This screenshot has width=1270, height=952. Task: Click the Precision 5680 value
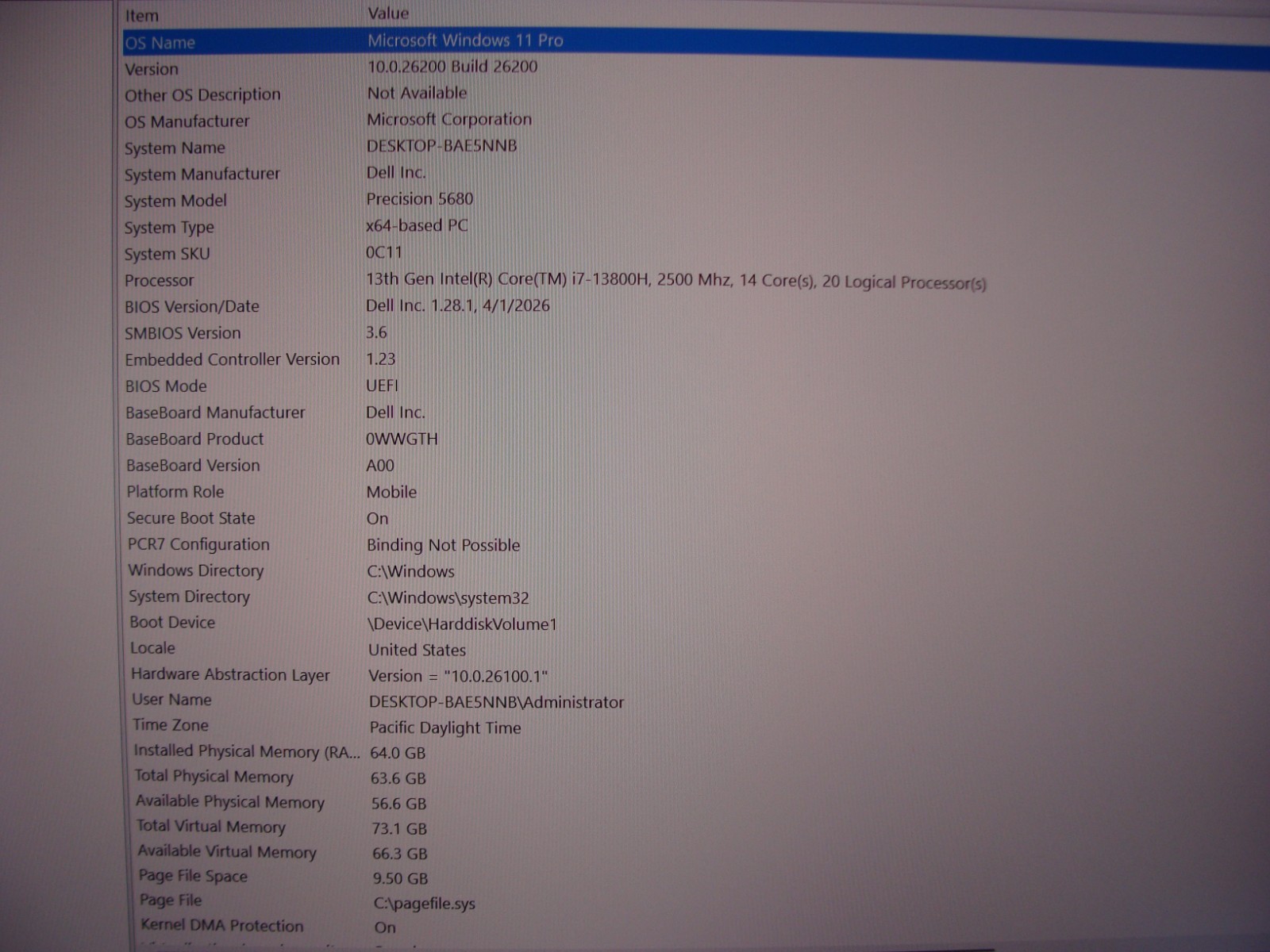[420, 198]
